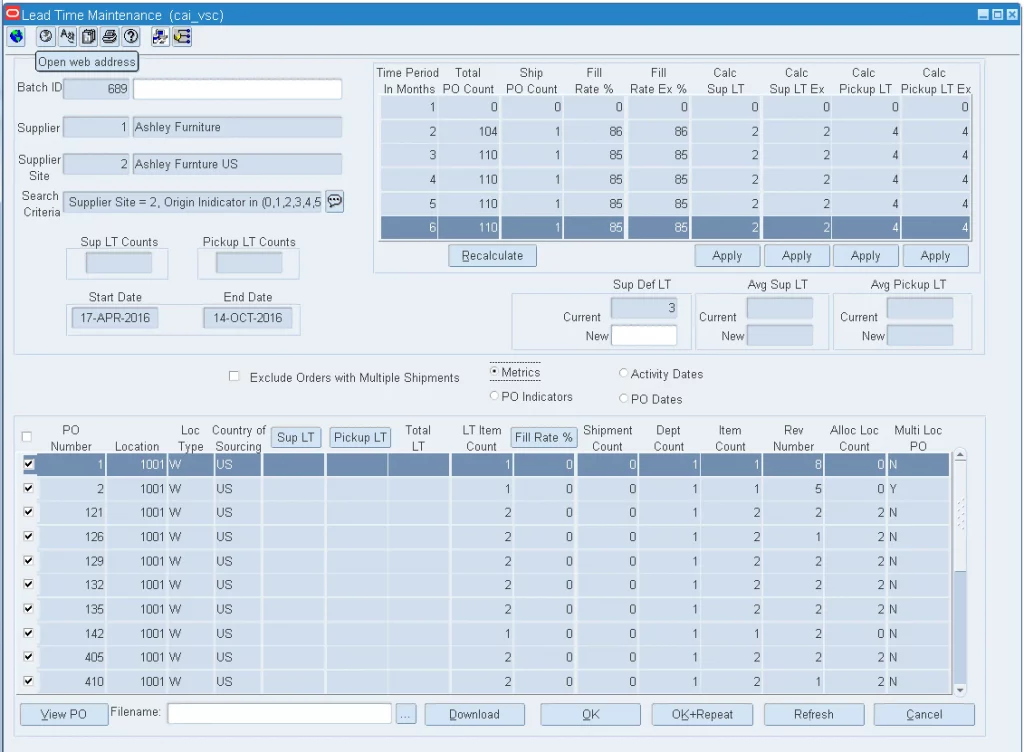The width and height of the screenshot is (1024, 752).
Task: Click the Pickup LT column header button
Action: point(360,437)
